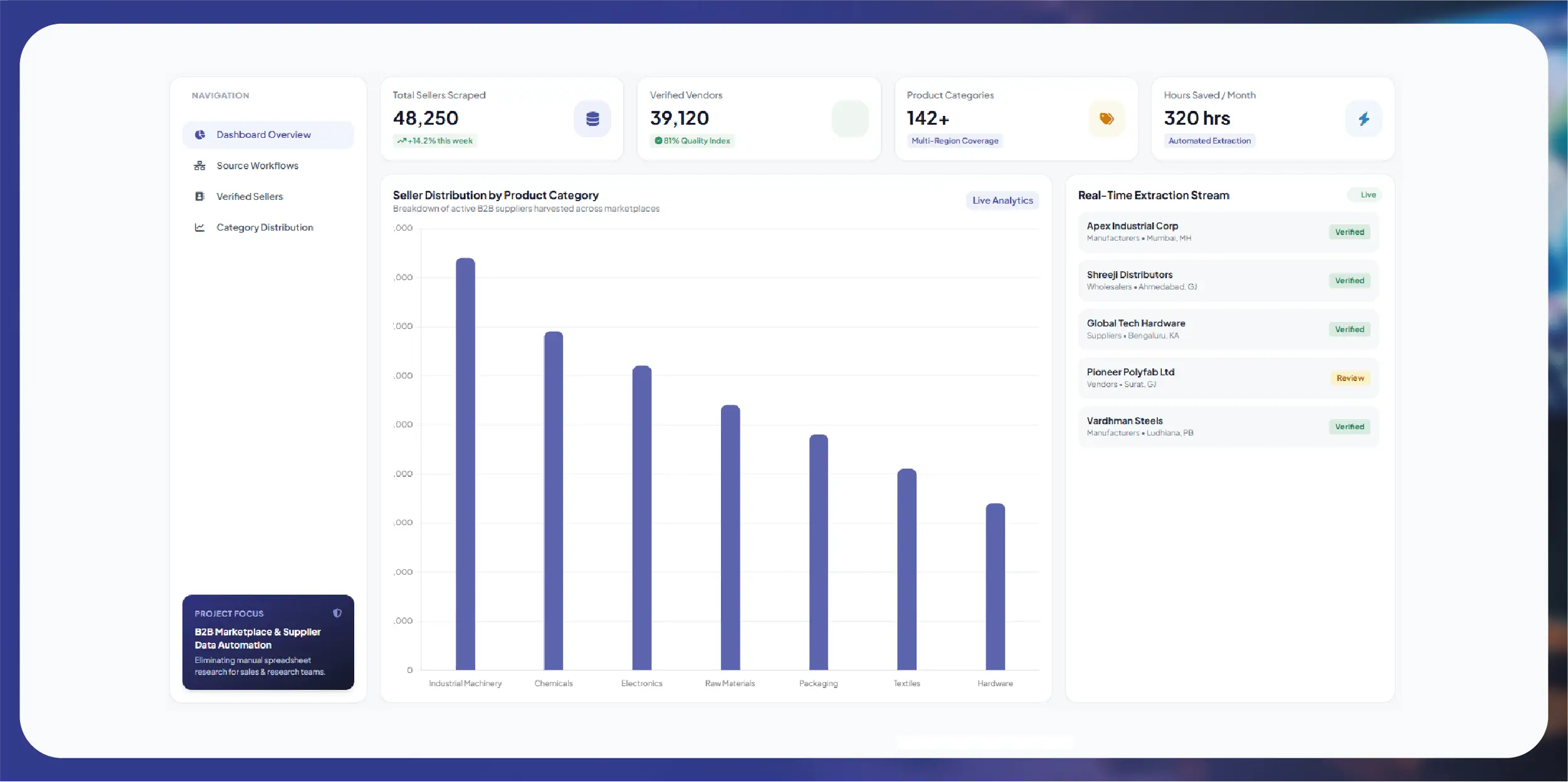
Task: Open the Apex Industrial Corp entry
Action: 1228,232
